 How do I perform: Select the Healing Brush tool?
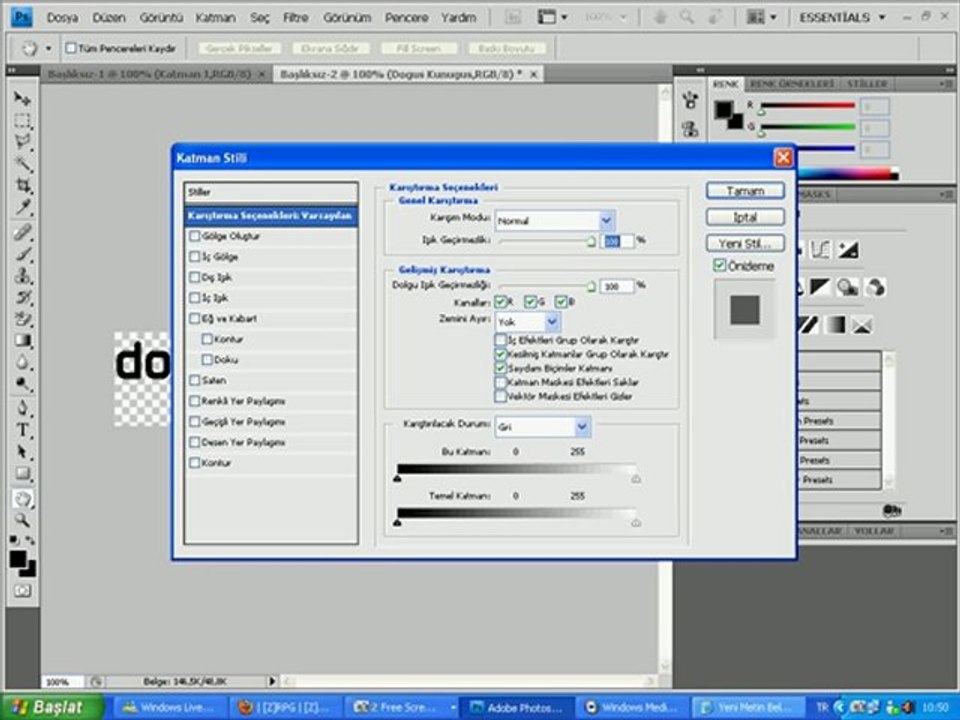click(x=22, y=233)
